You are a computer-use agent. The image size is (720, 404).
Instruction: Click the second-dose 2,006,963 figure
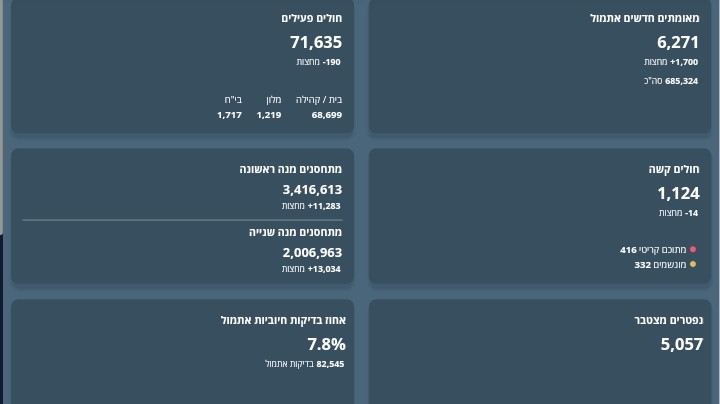312,252
